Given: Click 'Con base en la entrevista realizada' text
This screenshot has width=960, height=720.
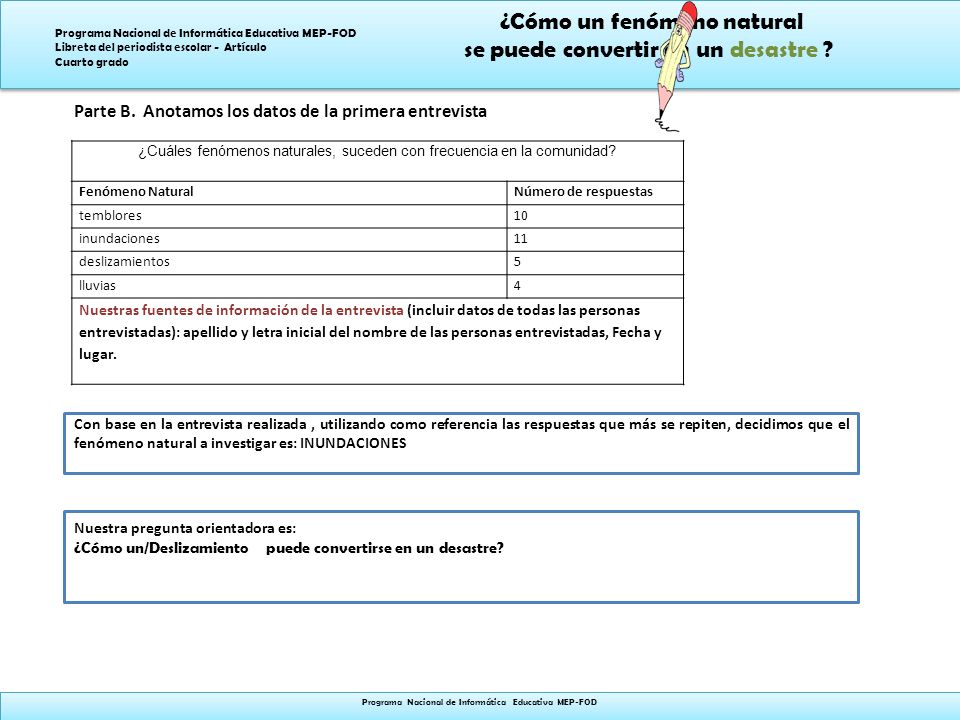Looking at the screenshot, I should click(190, 424).
